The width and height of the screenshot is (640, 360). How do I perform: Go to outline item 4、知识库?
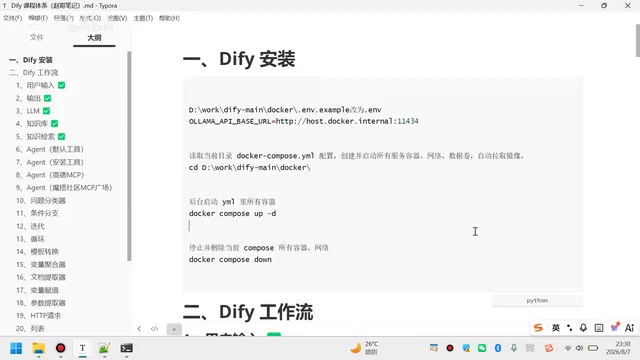[37, 124]
